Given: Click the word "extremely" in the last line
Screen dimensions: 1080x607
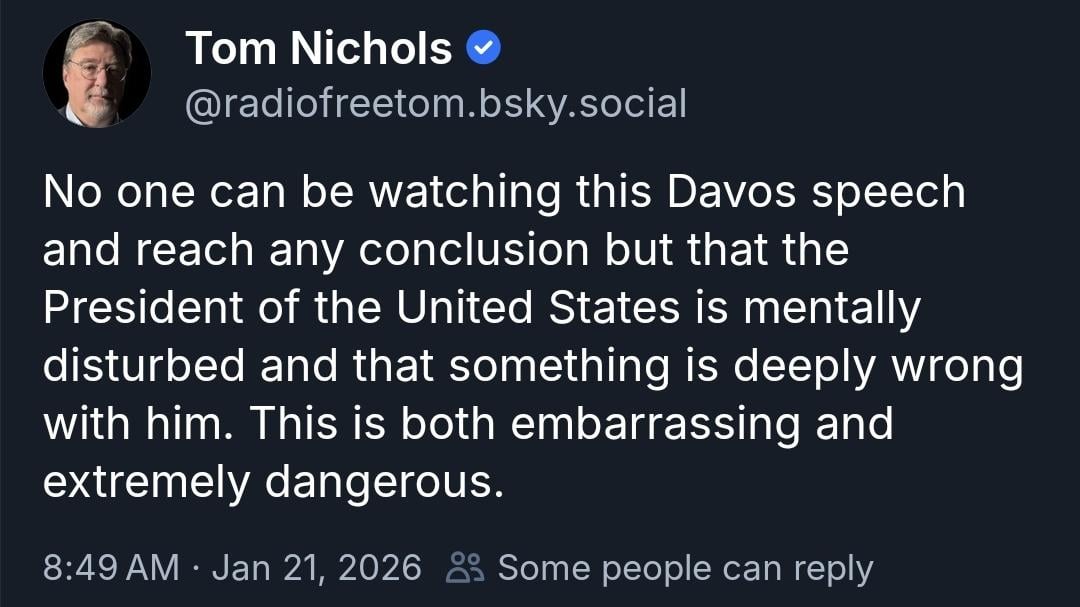Looking at the screenshot, I should (146, 483).
